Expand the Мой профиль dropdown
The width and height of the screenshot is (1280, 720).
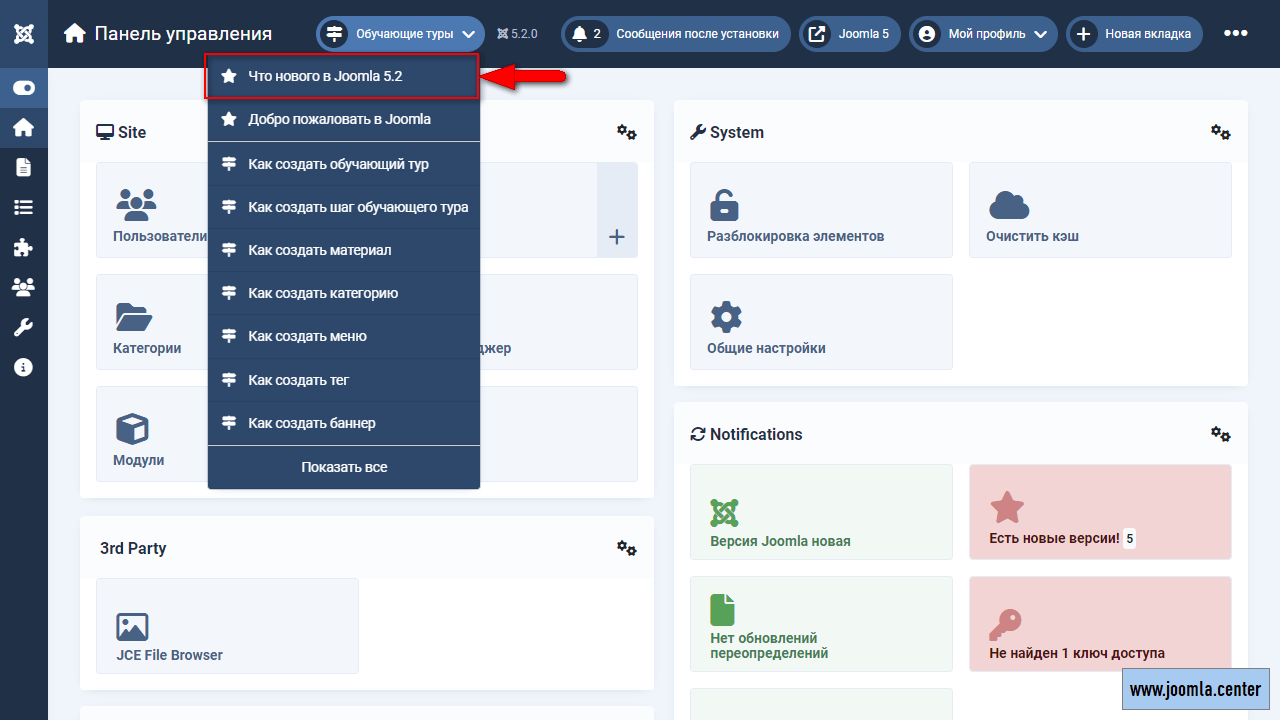[983, 33]
